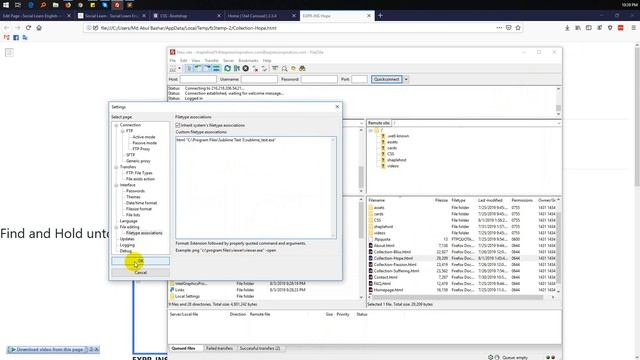The height and width of the screenshot is (360, 640).
Task: Toggle Inherit system's filetype associations checkbox
Action: [x=178, y=125]
